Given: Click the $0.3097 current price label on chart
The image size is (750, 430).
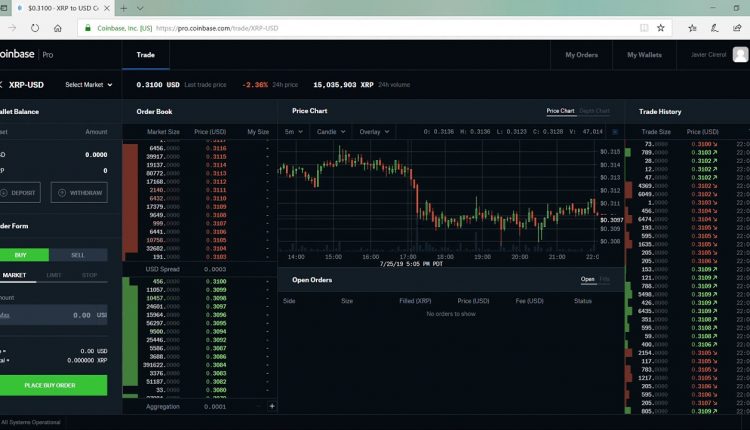Looking at the screenshot, I should click(x=612, y=220).
